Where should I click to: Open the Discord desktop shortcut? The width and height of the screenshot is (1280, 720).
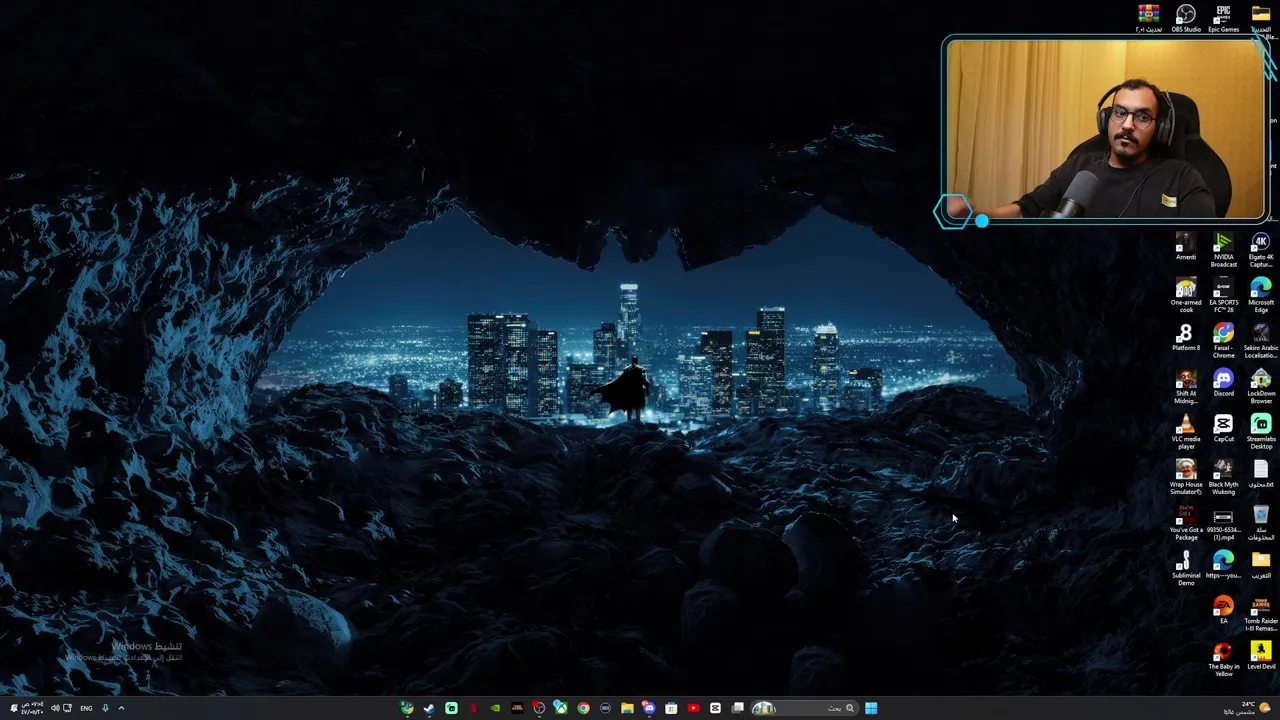pos(1223,383)
